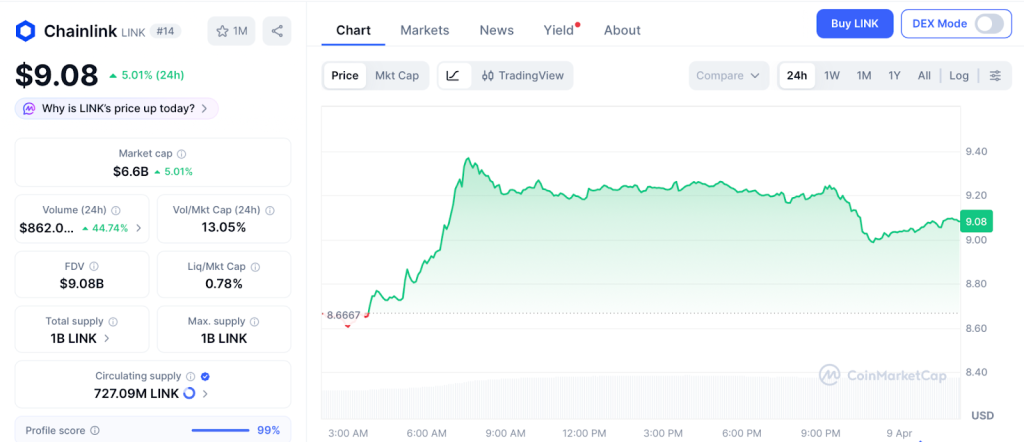Open 'Why is LINK's price up today?'
The image size is (1024, 442).
coord(117,108)
